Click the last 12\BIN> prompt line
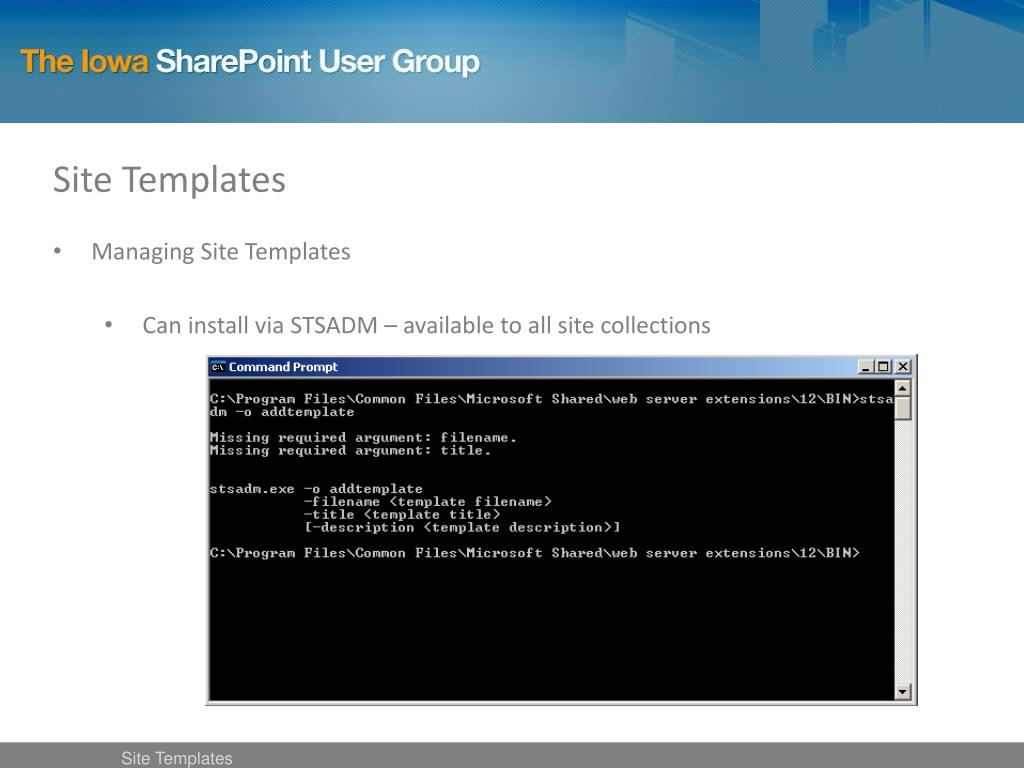The height and width of the screenshot is (768, 1024). point(535,553)
